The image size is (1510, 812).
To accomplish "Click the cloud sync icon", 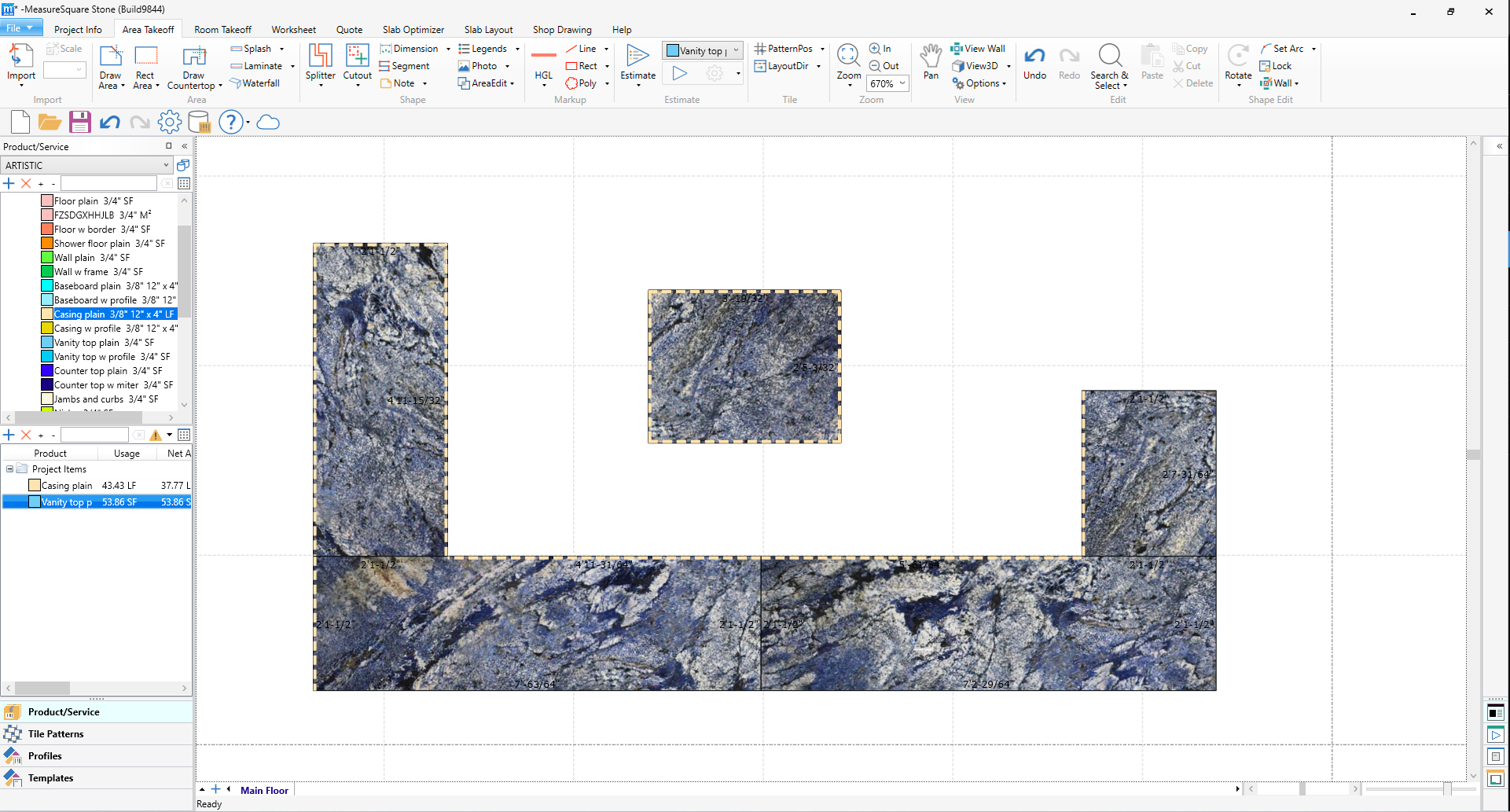I will pyautogui.click(x=268, y=123).
